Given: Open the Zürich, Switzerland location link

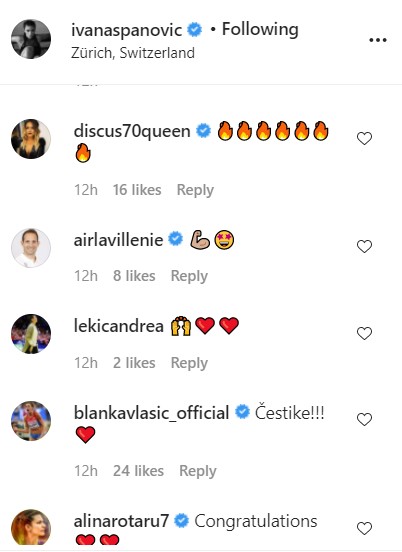Looking at the screenshot, I should click(x=133, y=53).
